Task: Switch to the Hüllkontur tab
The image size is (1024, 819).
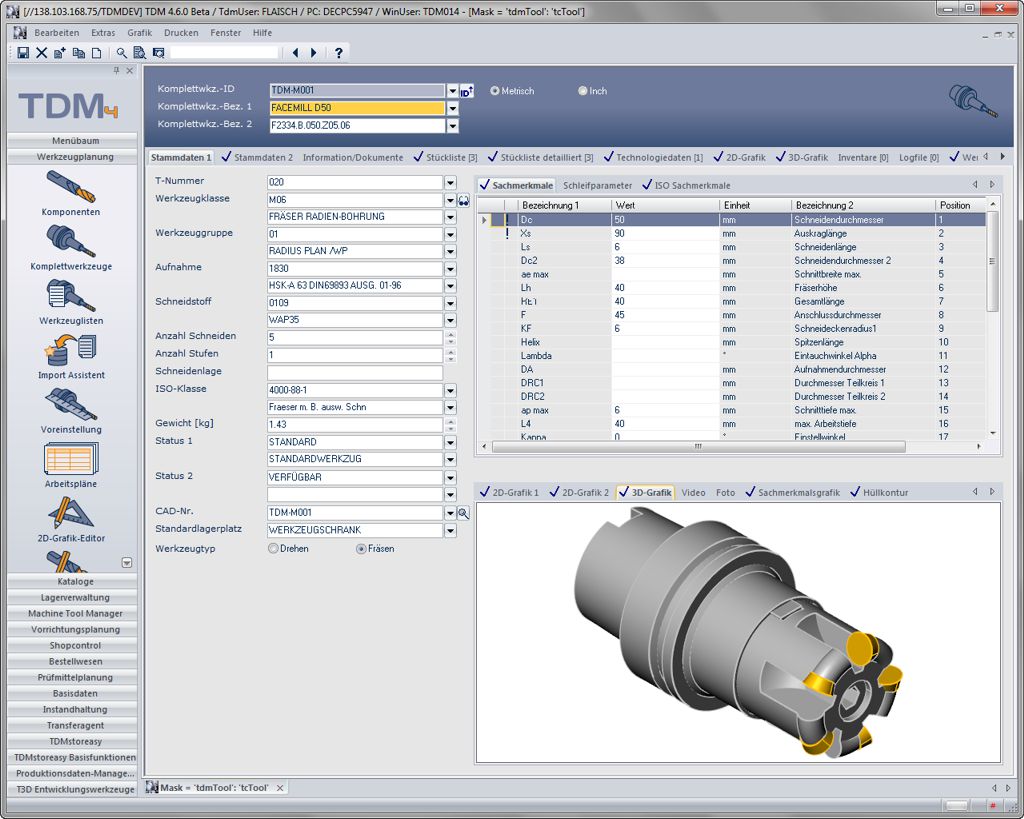Action: [x=879, y=492]
